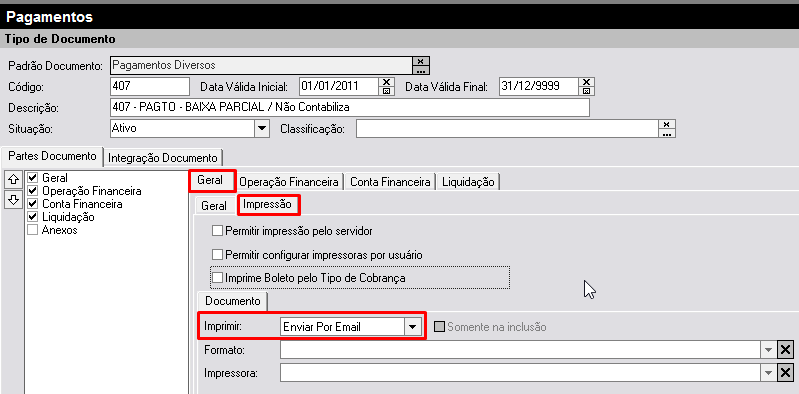
Task: Clear the Formato field with its X button
Action: pos(786,350)
